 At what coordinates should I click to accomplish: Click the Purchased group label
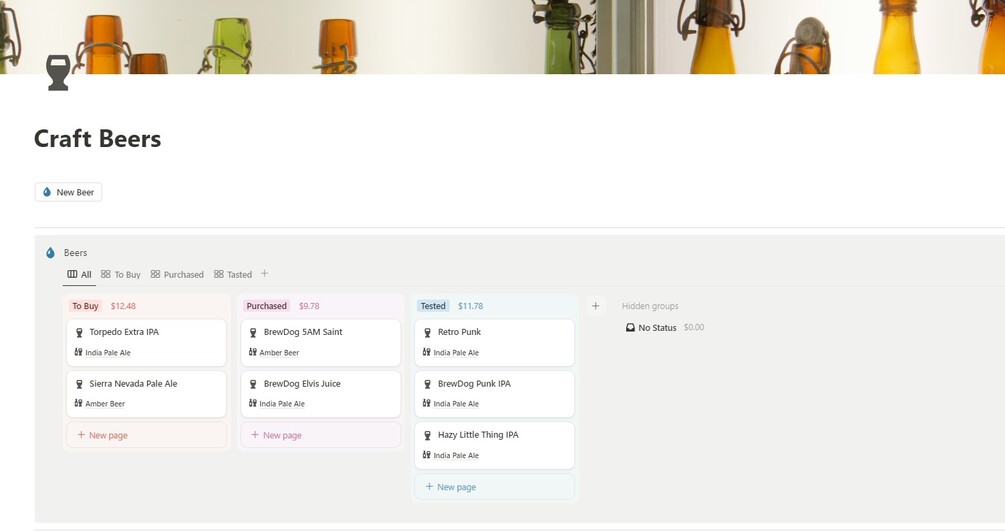(x=267, y=306)
